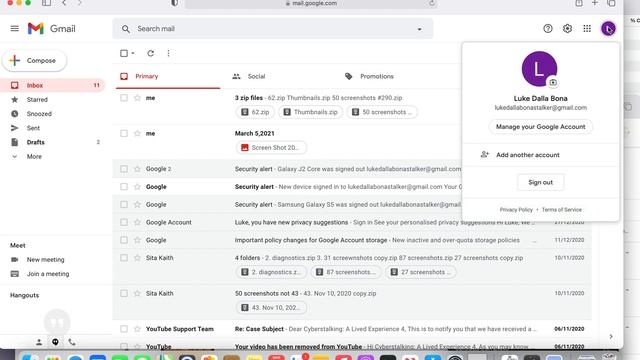Click the Gmail logo
Image resolution: width=640 pixels, height=360 pixels.
(51, 29)
